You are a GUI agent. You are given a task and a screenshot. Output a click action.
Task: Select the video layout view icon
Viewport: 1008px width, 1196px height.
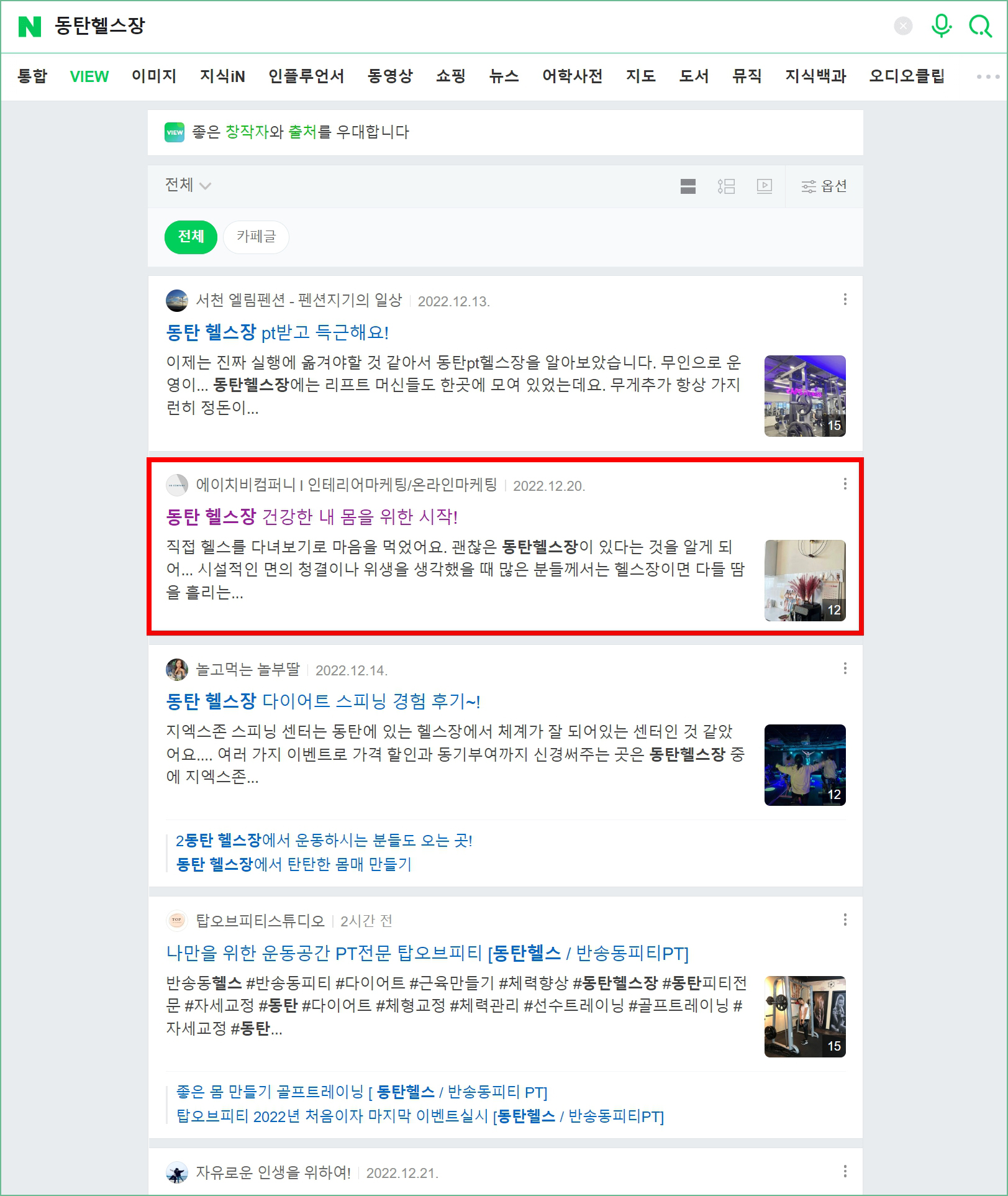point(765,186)
